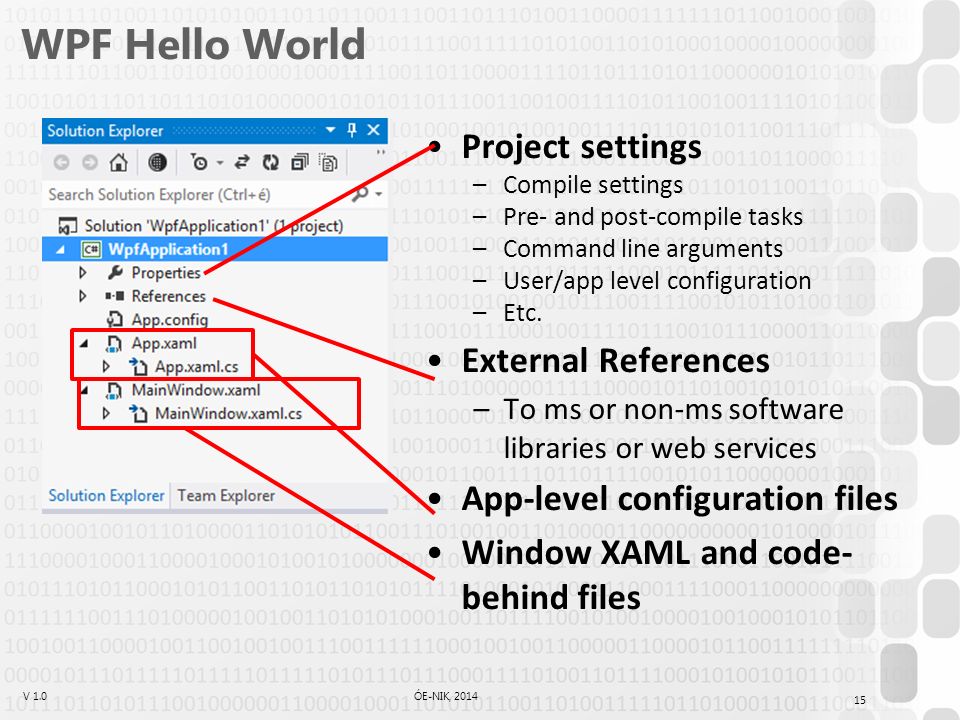Click the Collapse All icon

coord(299,162)
